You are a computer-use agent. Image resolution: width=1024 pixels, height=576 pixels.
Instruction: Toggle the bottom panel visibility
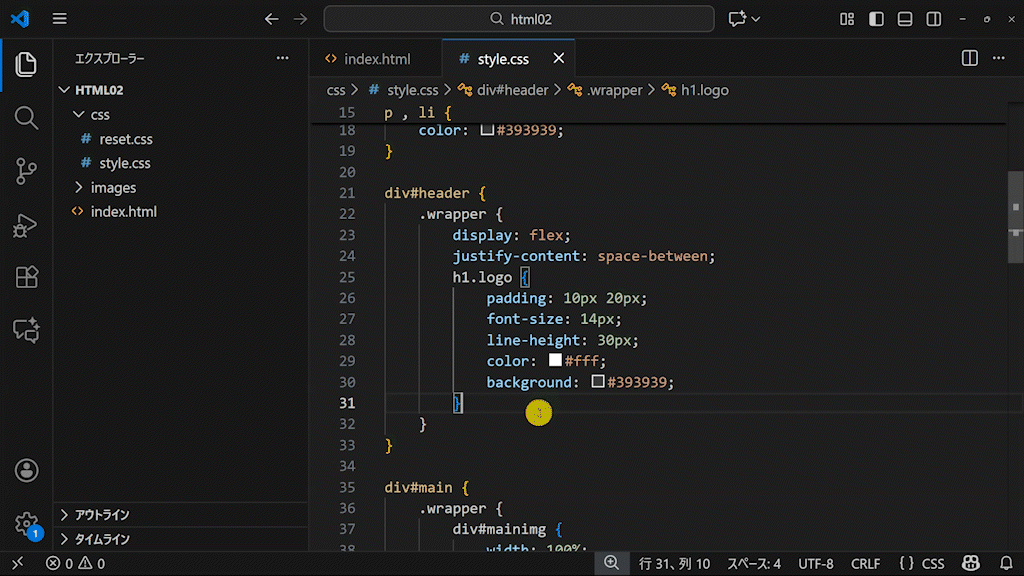click(x=905, y=19)
